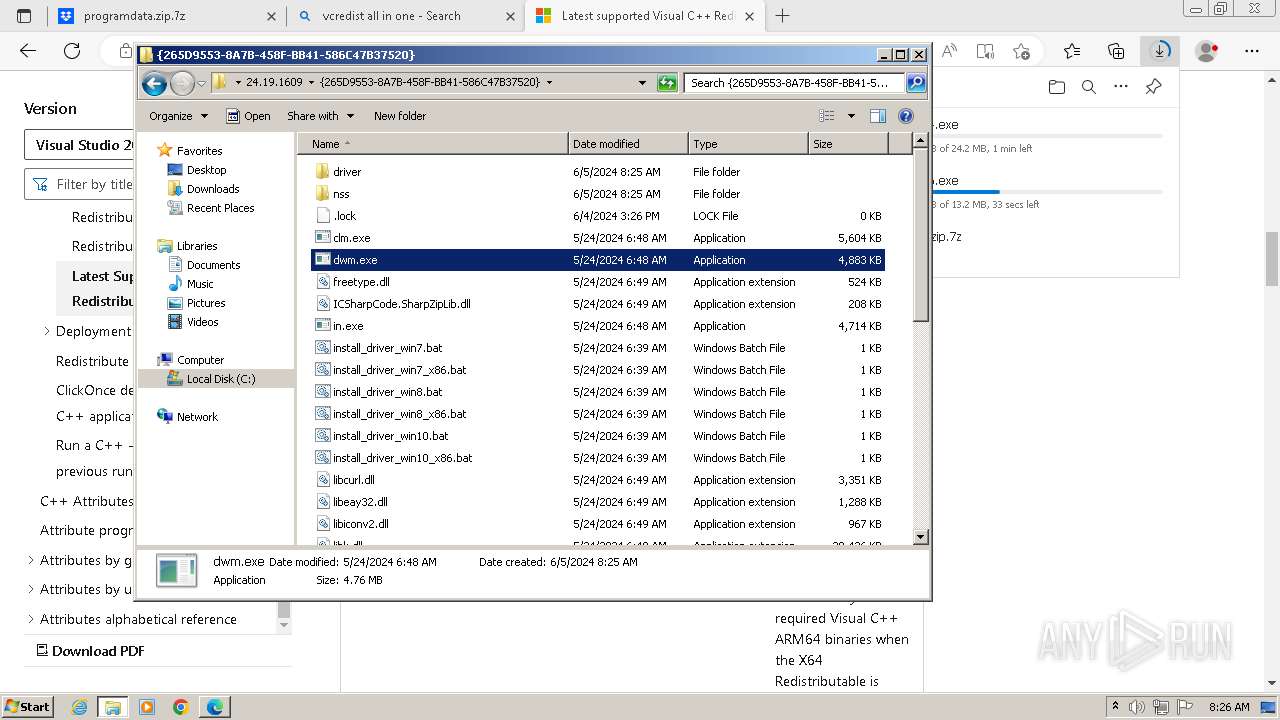
Task: Launch Chrome from taskbar
Action: click(x=181, y=707)
